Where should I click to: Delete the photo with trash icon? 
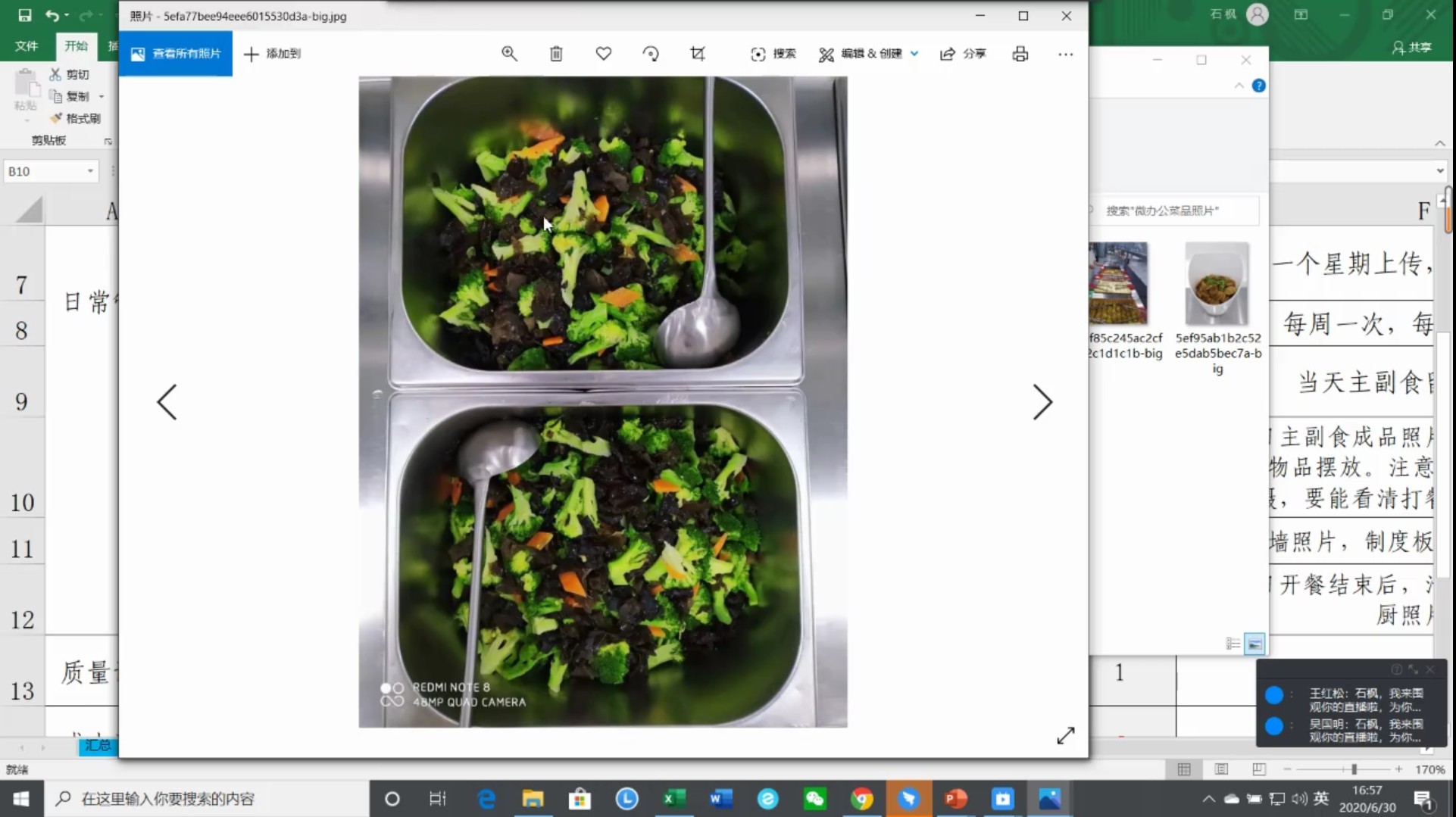tap(556, 54)
